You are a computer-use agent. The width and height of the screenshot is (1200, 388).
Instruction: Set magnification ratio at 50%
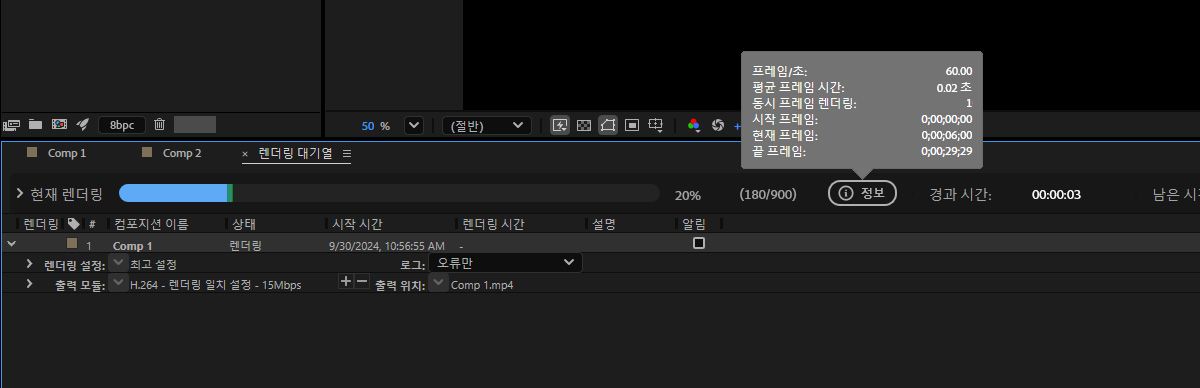[x=375, y=126]
